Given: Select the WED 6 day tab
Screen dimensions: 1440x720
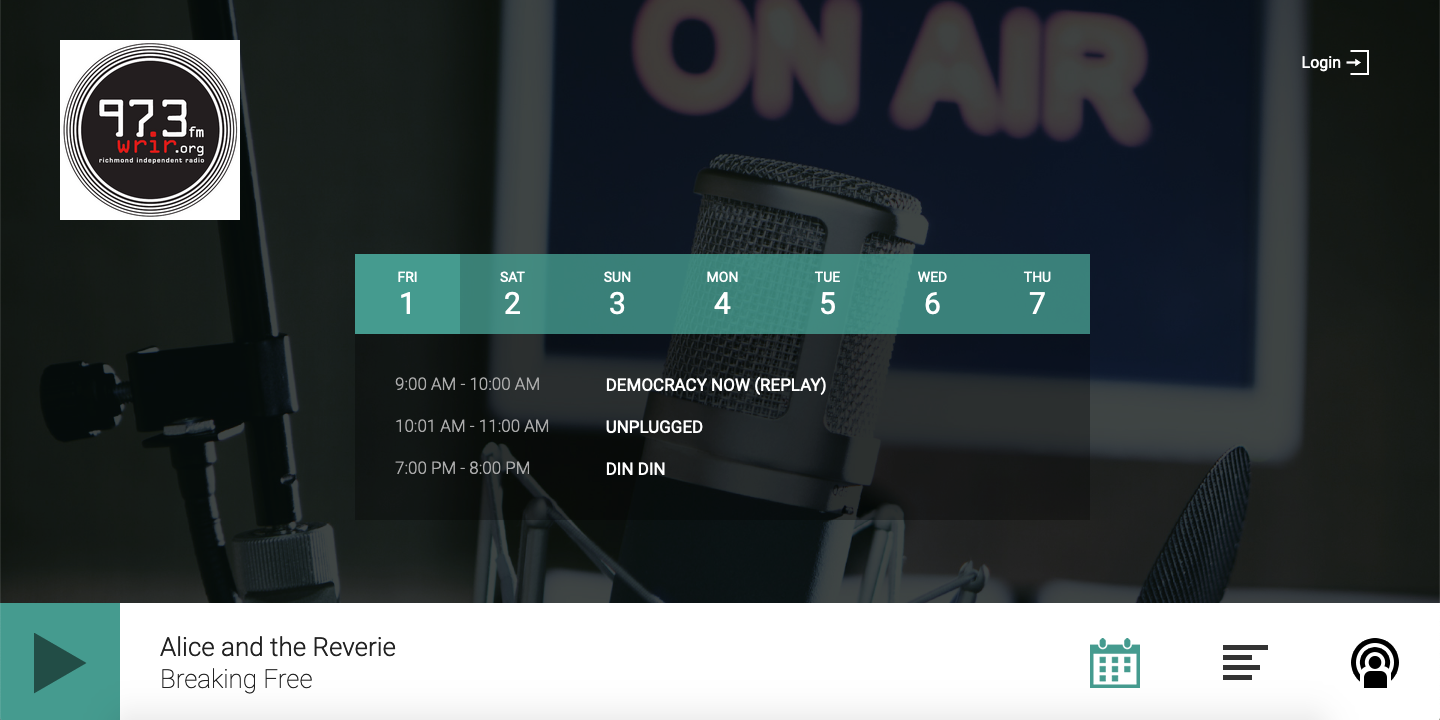Looking at the screenshot, I should (x=932, y=294).
